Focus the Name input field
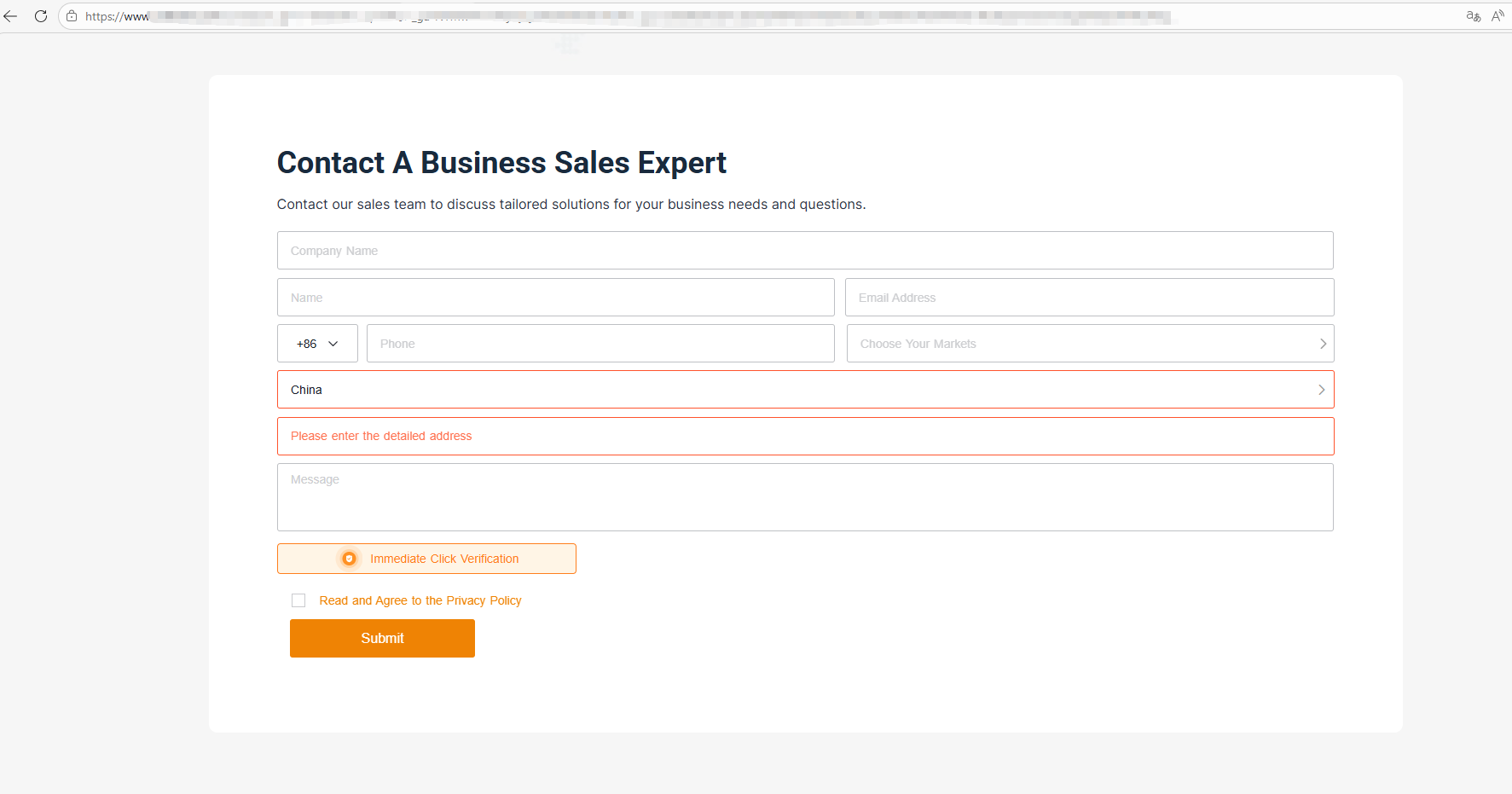The height and width of the screenshot is (794, 1512). [x=555, y=298]
